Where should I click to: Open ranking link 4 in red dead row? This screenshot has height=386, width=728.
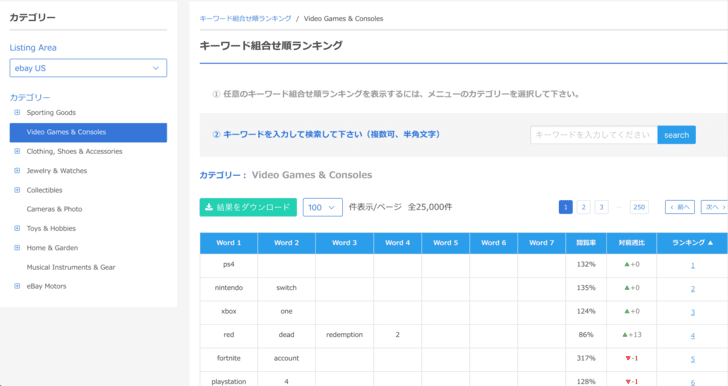(693, 335)
